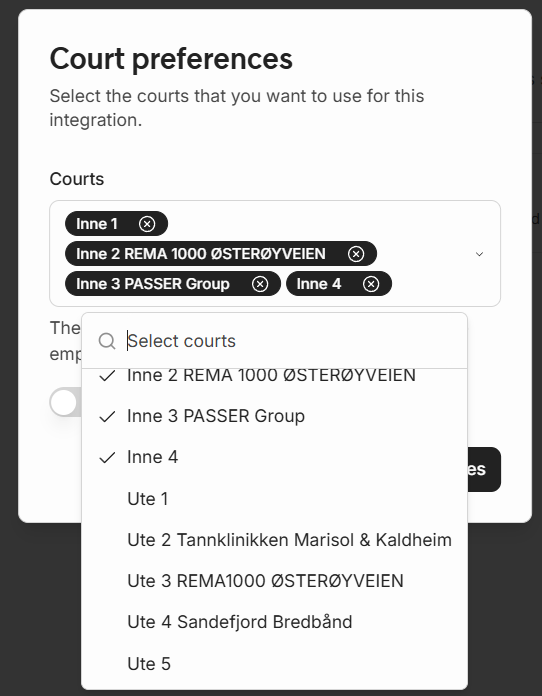542x696 pixels.
Task: Click the Inne 1 chip label
Action: pos(97,224)
